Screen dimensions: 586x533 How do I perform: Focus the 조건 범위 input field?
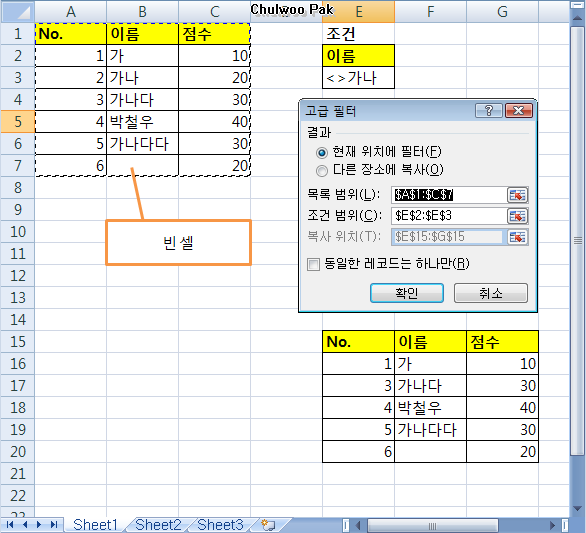point(449,216)
